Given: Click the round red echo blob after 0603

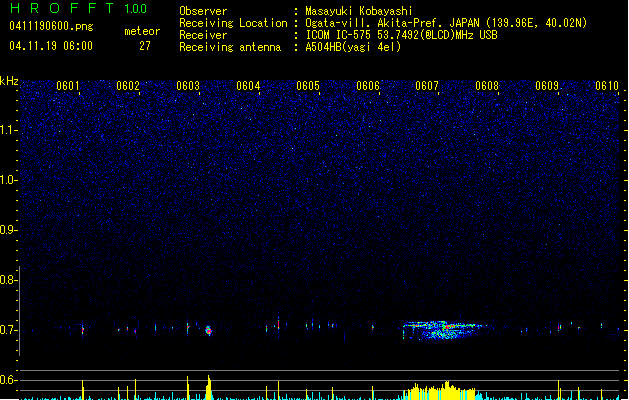Looking at the screenshot, I should tap(208, 331).
